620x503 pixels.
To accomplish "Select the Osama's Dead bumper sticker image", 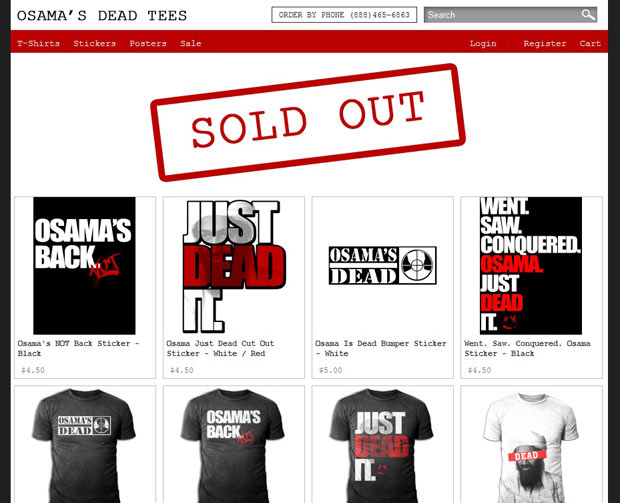I will pos(382,265).
